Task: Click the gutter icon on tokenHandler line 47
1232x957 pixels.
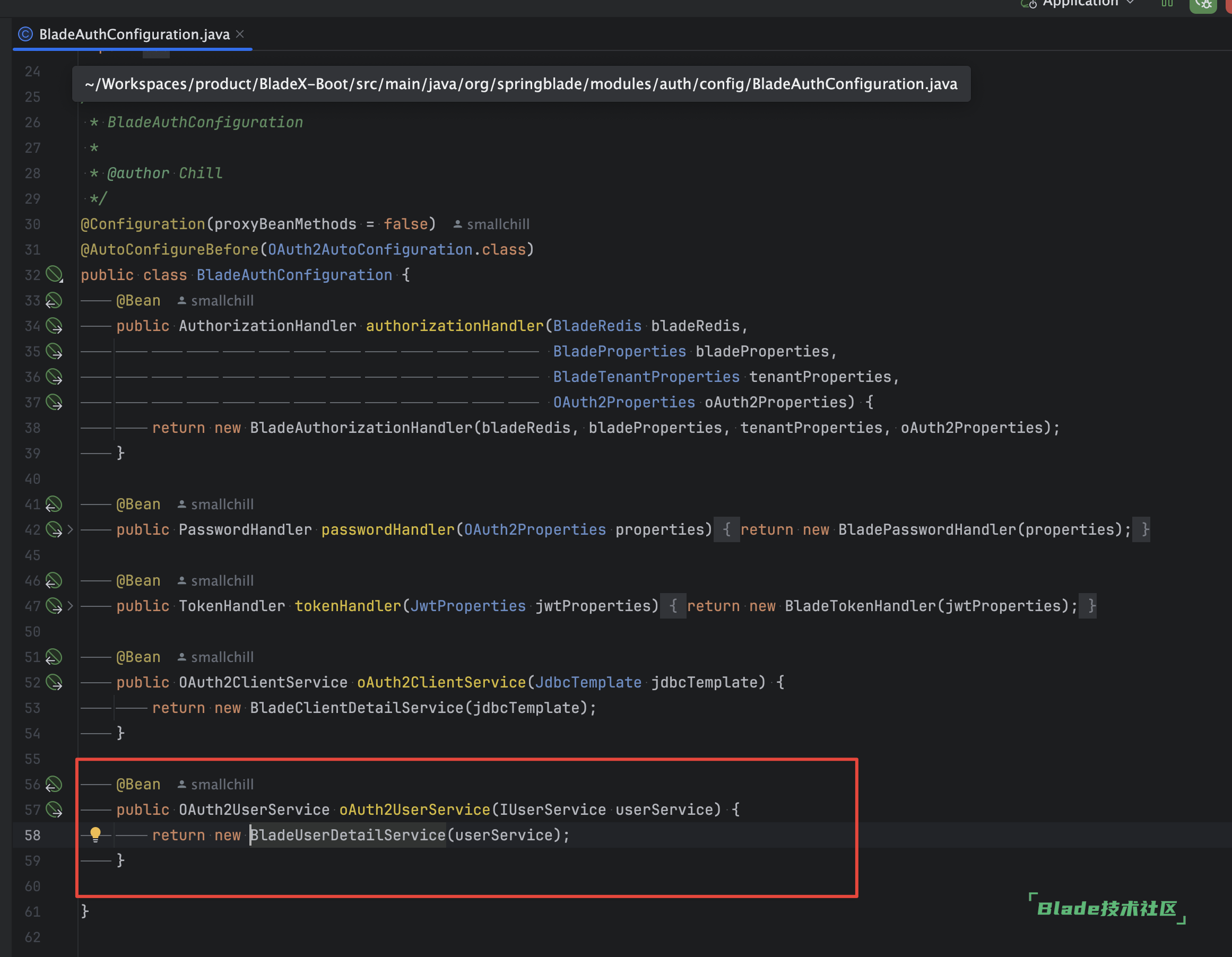Action: (54, 606)
